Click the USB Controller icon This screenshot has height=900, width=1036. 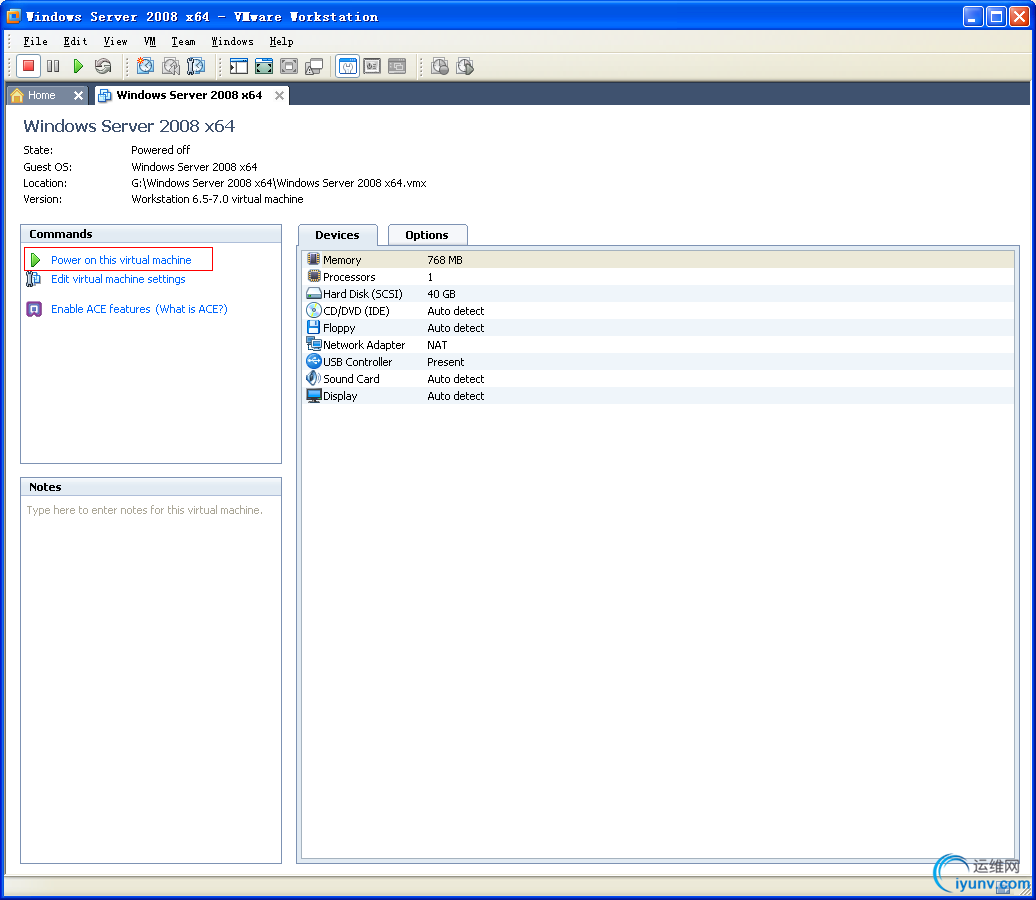[x=314, y=361]
